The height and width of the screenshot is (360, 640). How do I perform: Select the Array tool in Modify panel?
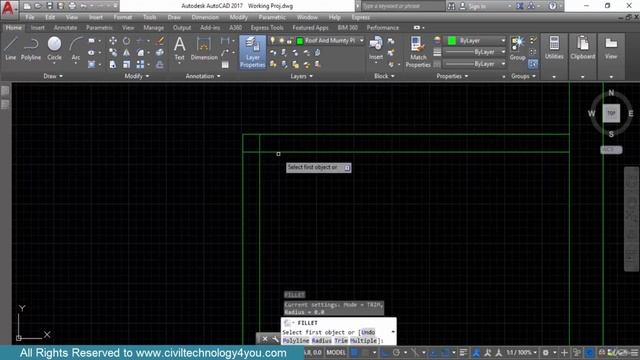(x=140, y=64)
